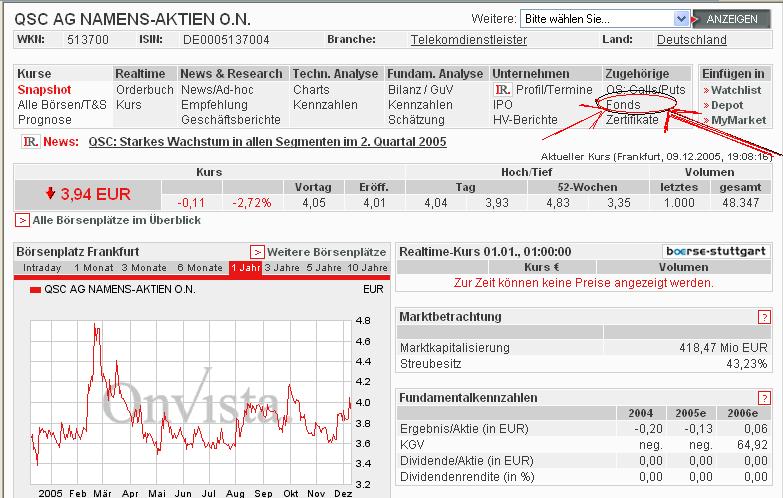This screenshot has height=498, width=783.
Task: Open Kennzahlen under Techn. Analyse
Action: [325, 105]
